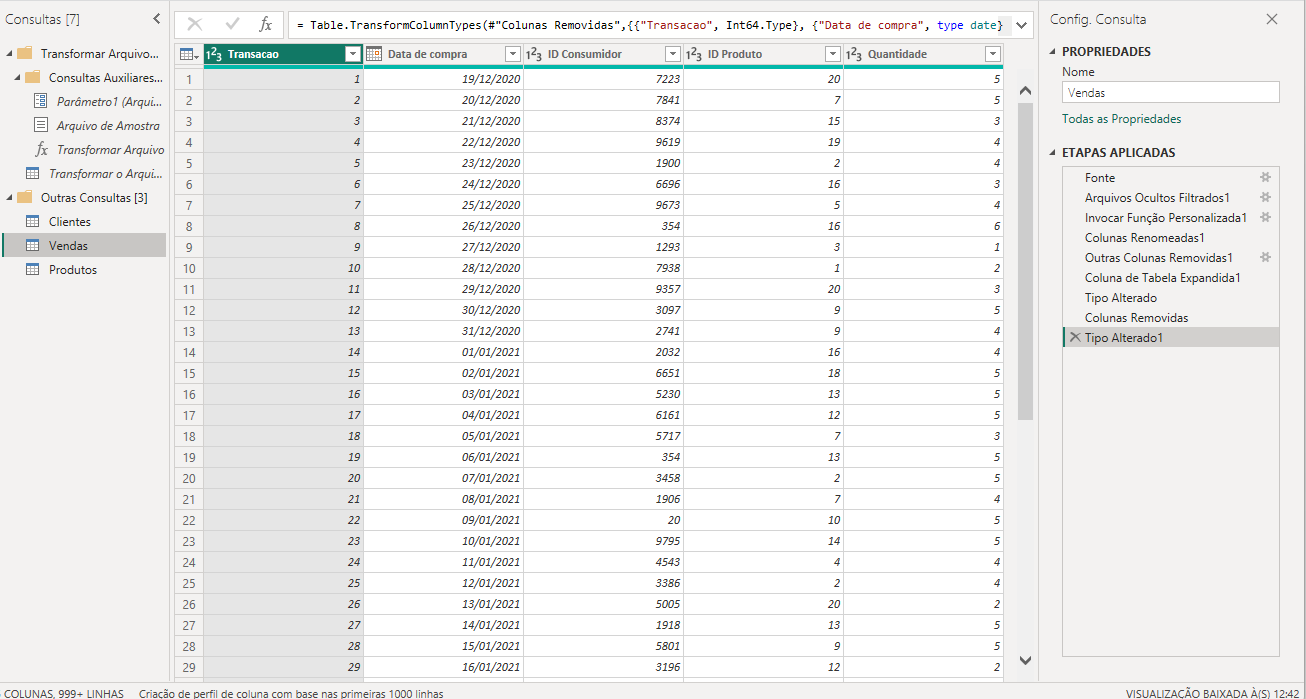Click the fx function icon in formula bar
Screen dimensions: 1306x699
point(265,25)
